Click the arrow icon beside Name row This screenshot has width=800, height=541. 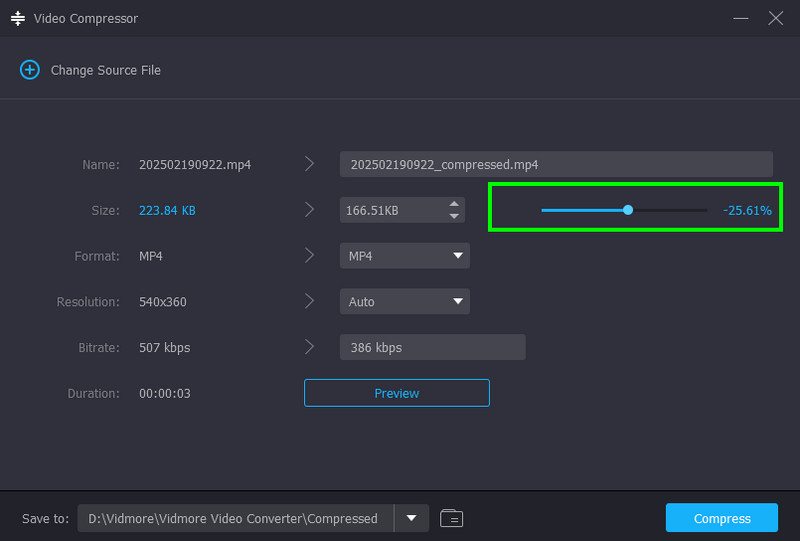(x=309, y=164)
